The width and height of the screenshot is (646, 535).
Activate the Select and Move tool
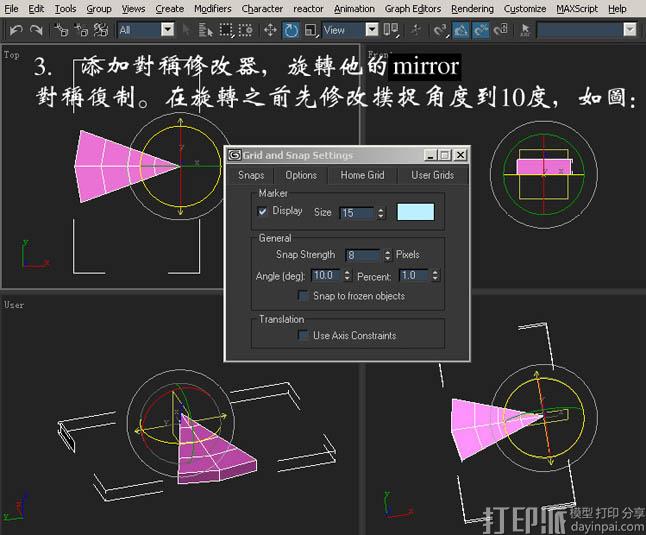(x=270, y=30)
